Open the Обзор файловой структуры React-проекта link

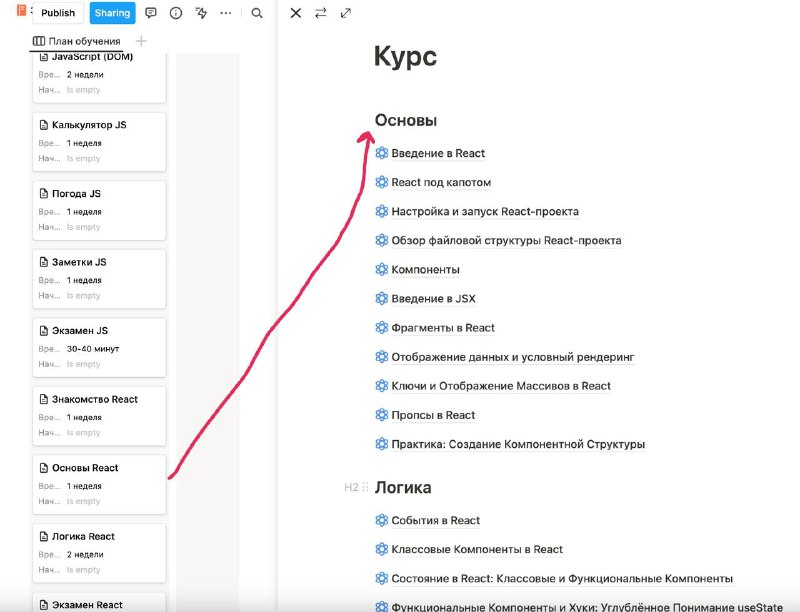click(x=506, y=240)
